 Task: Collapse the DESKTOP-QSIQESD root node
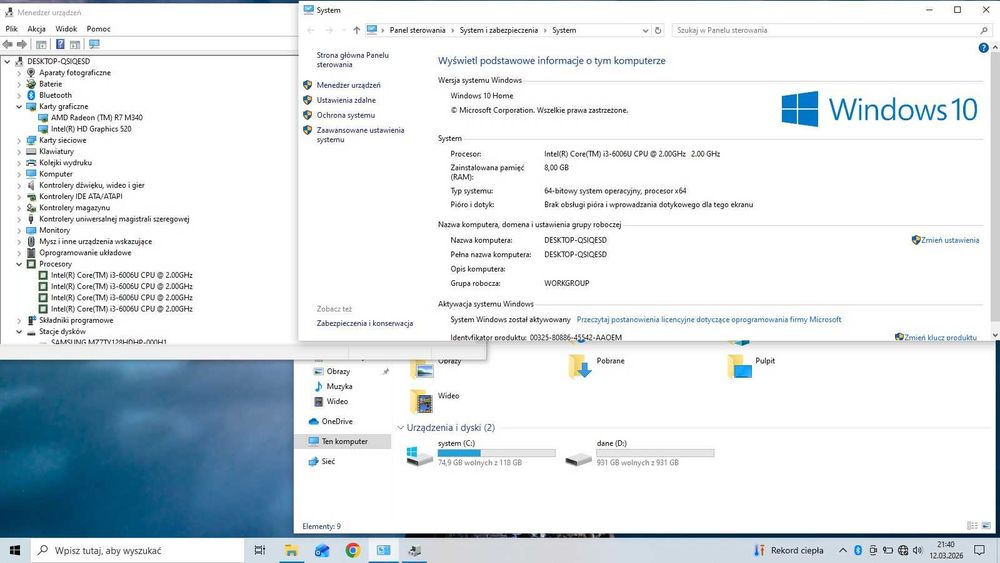[7, 62]
